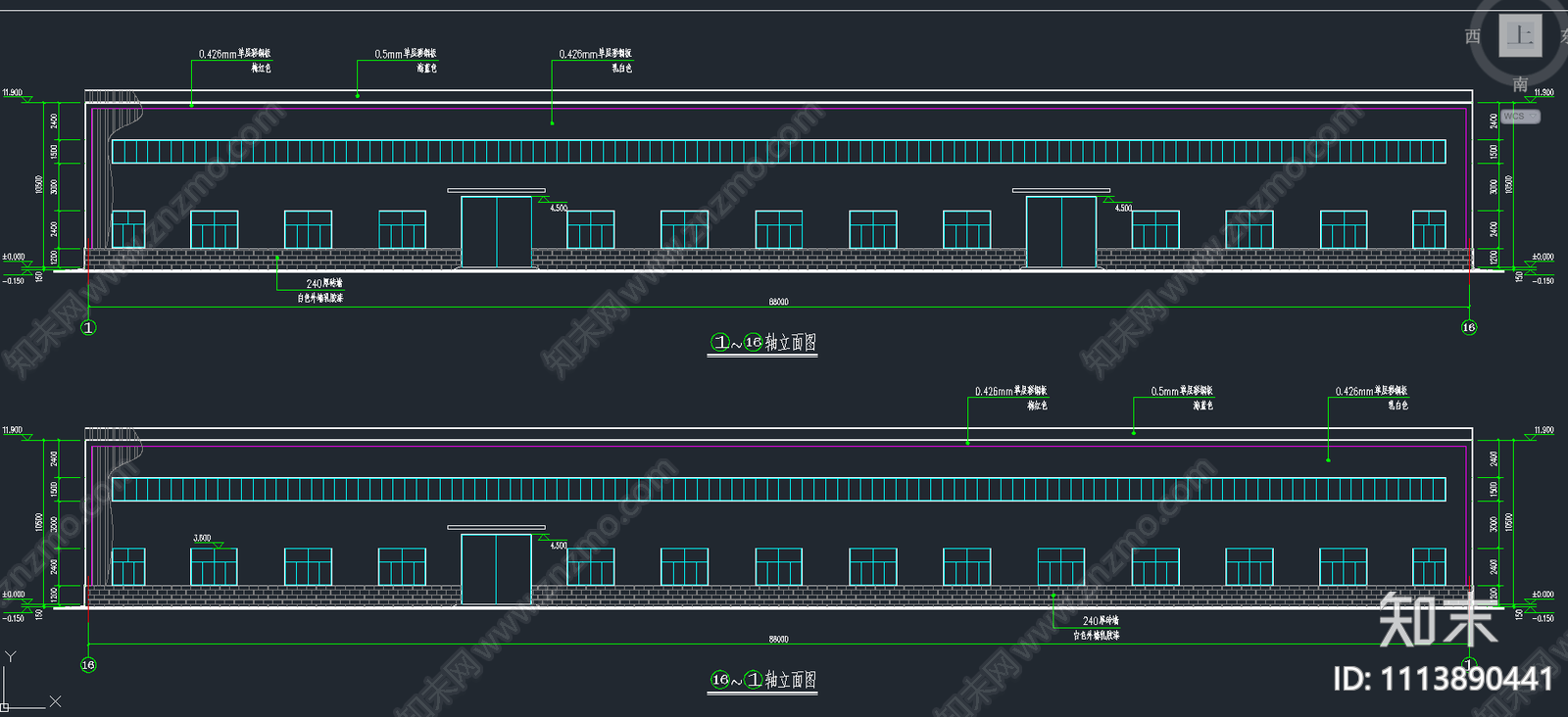Select axis bubble ⑯ below the lower elevation
Image resolution: width=1568 pixels, height=717 pixels.
click(88, 665)
